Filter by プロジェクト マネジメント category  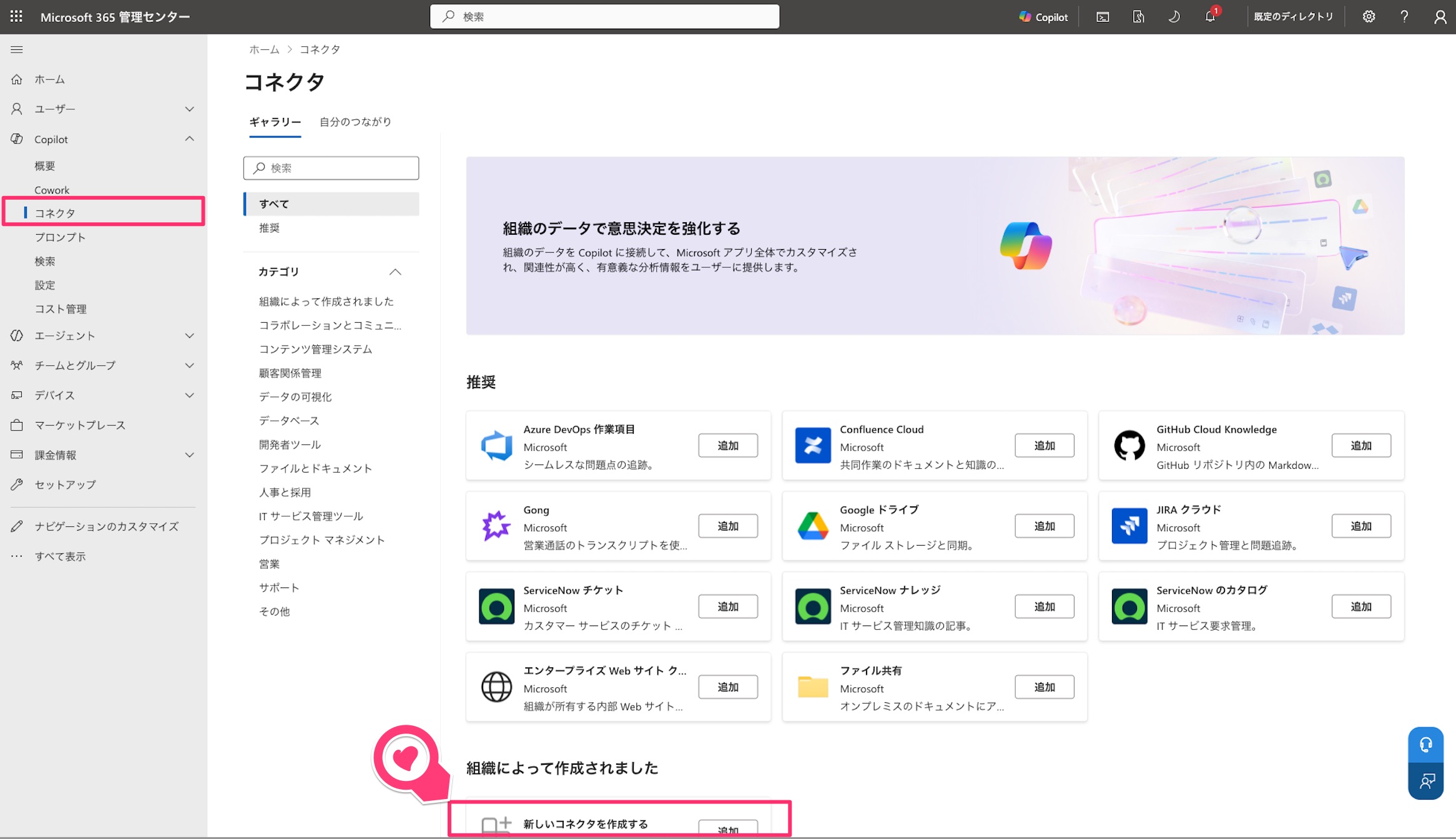(322, 540)
